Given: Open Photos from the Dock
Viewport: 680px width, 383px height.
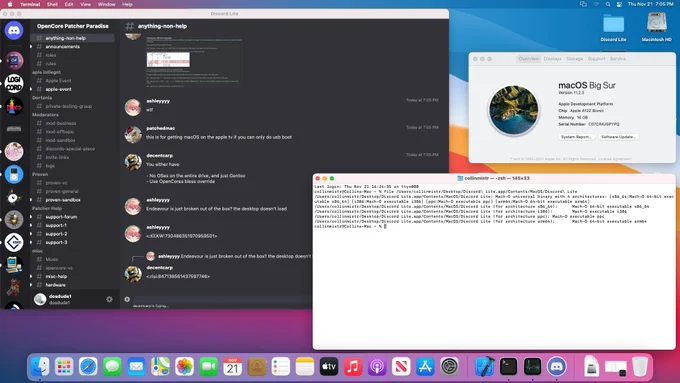Looking at the screenshot, I should 184,367.
